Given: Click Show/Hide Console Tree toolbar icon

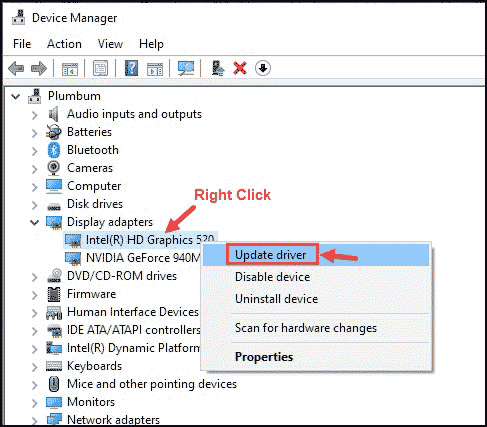Looking at the screenshot, I should 70,69.
